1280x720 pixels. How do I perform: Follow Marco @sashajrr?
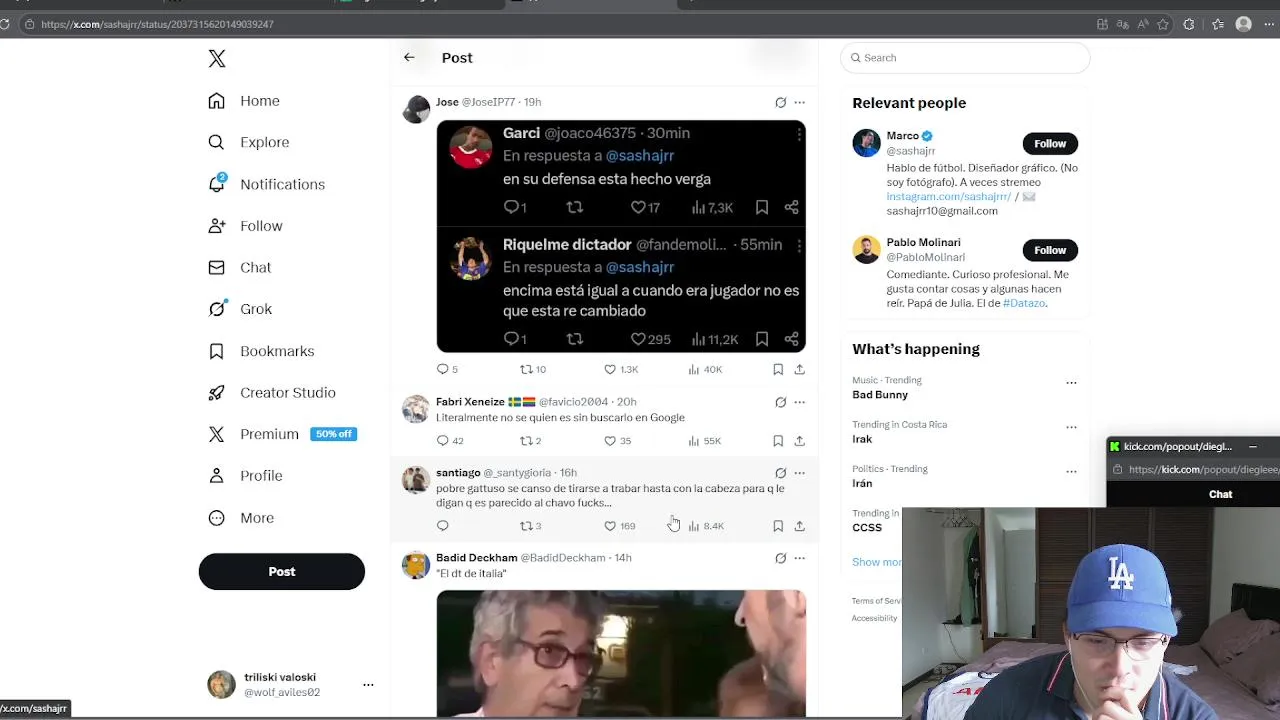coord(1050,143)
